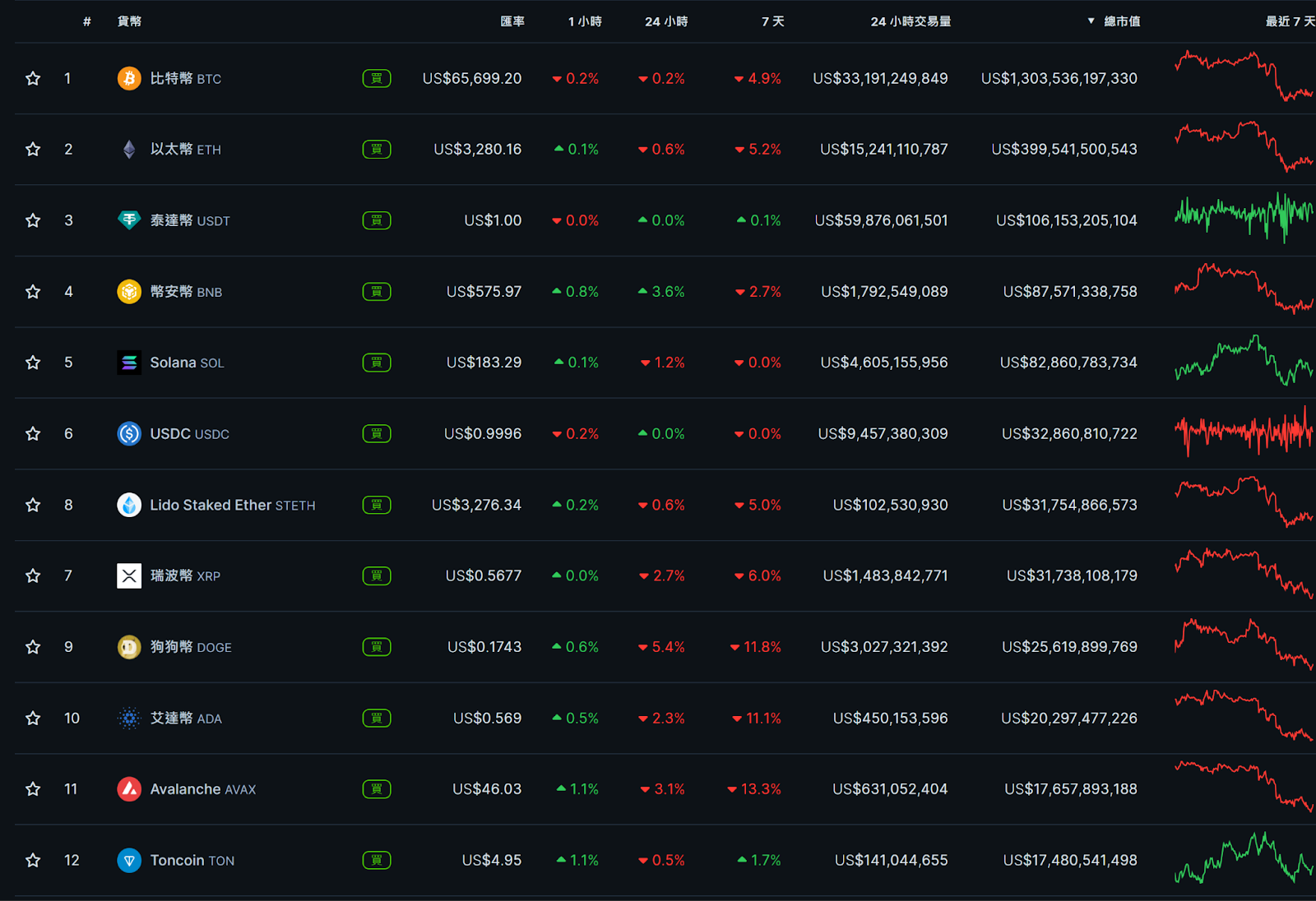Click the price US$65,699.20
Viewport: 1316px width, 901px height.
coord(472,78)
